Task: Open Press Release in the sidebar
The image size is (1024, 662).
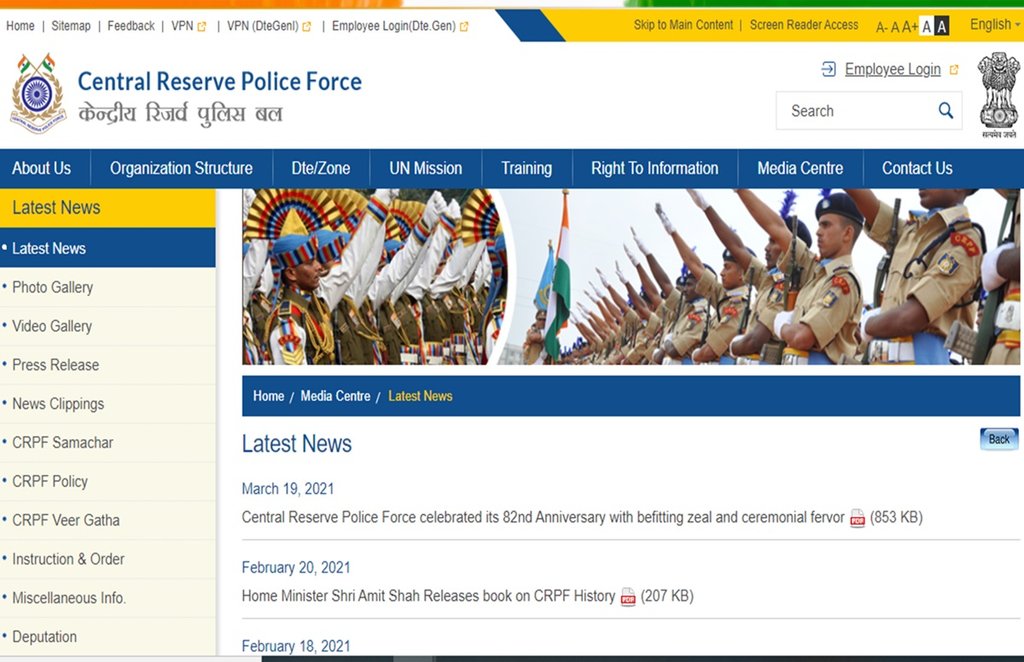Action: click(x=108, y=365)
